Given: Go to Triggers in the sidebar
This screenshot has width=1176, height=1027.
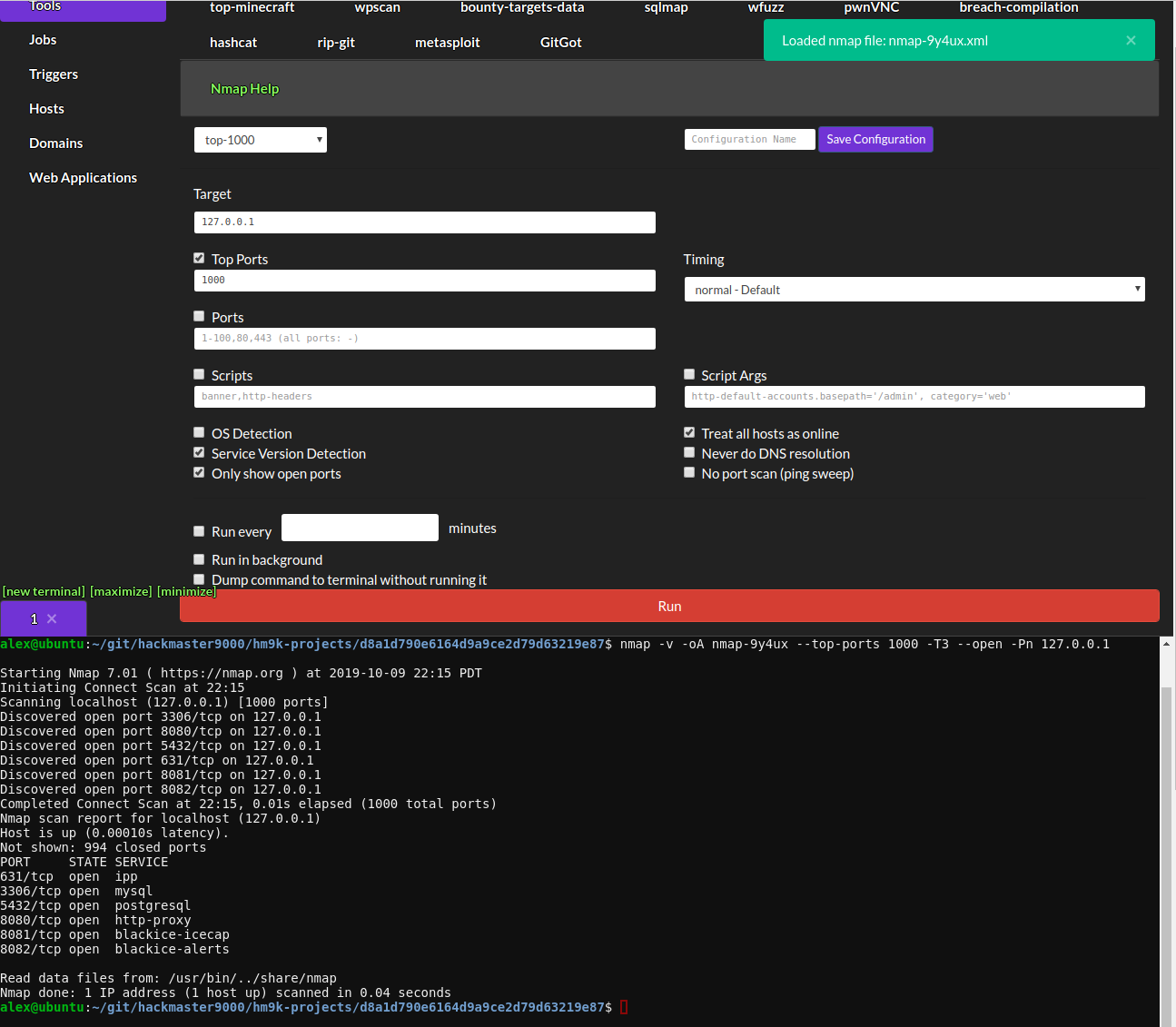Looking at the screenshot, I should coord(54,74).
